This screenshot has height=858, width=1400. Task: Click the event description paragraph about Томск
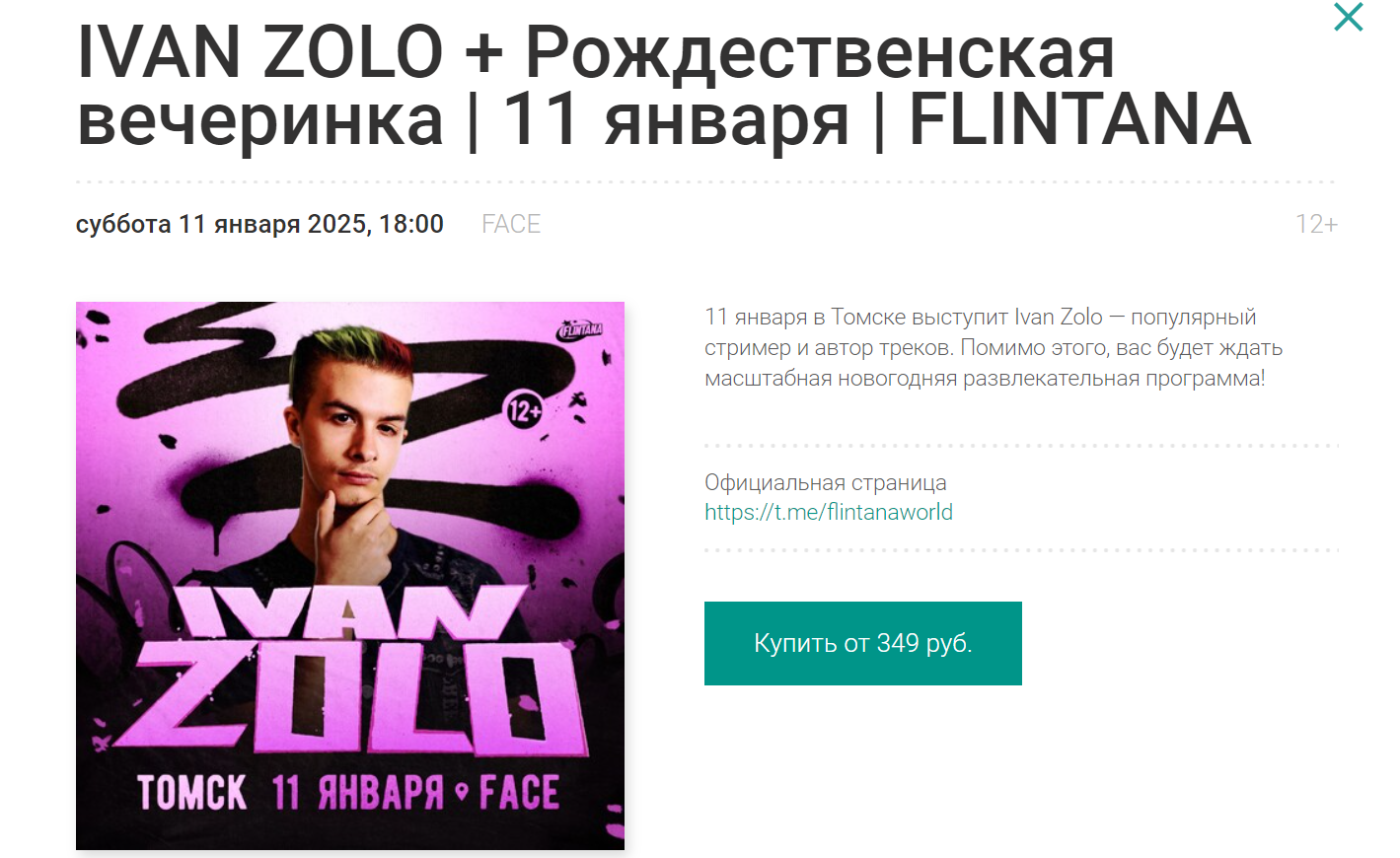point(994,348)
